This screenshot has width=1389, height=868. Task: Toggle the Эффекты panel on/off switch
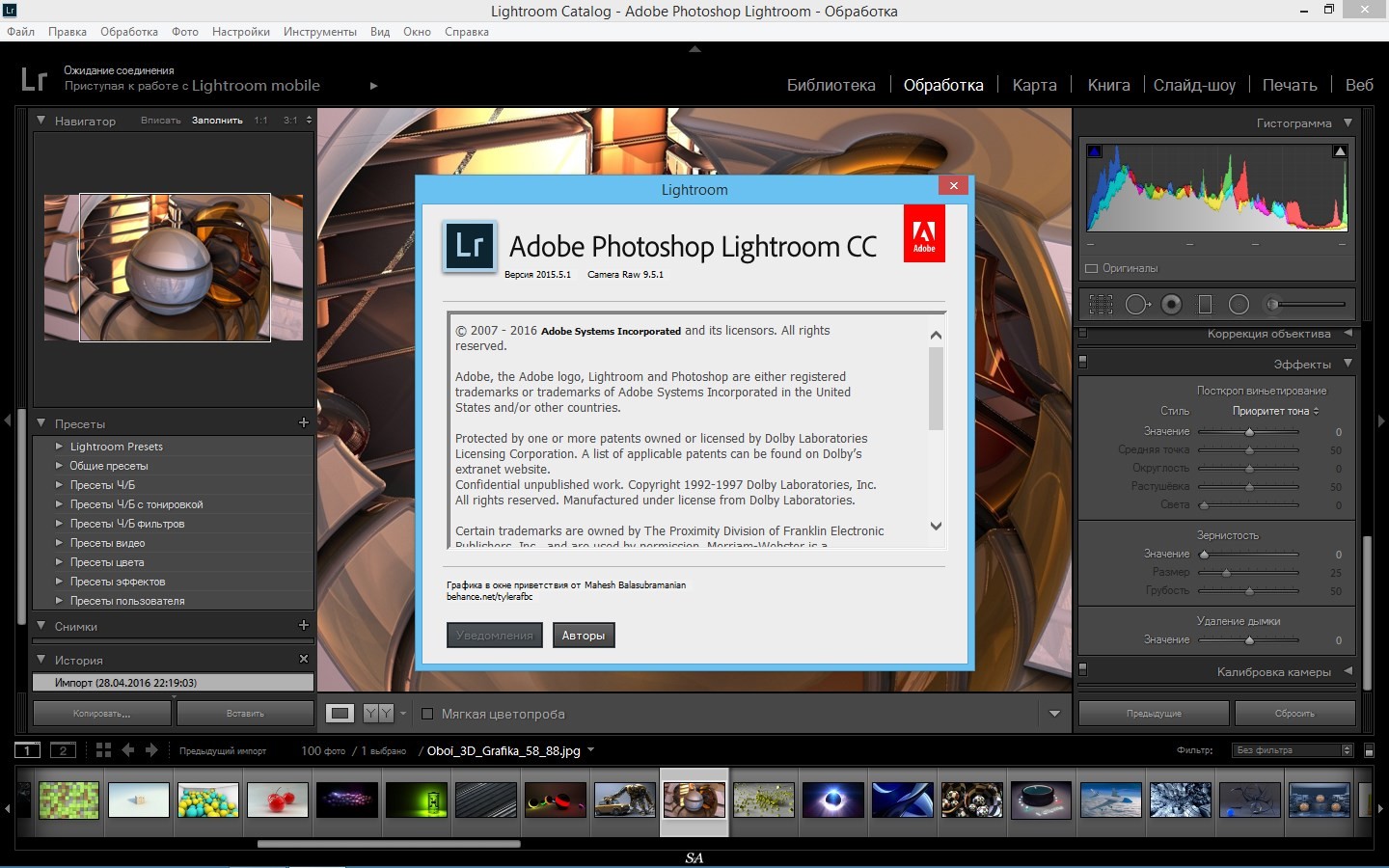(x=1082, y=363)
